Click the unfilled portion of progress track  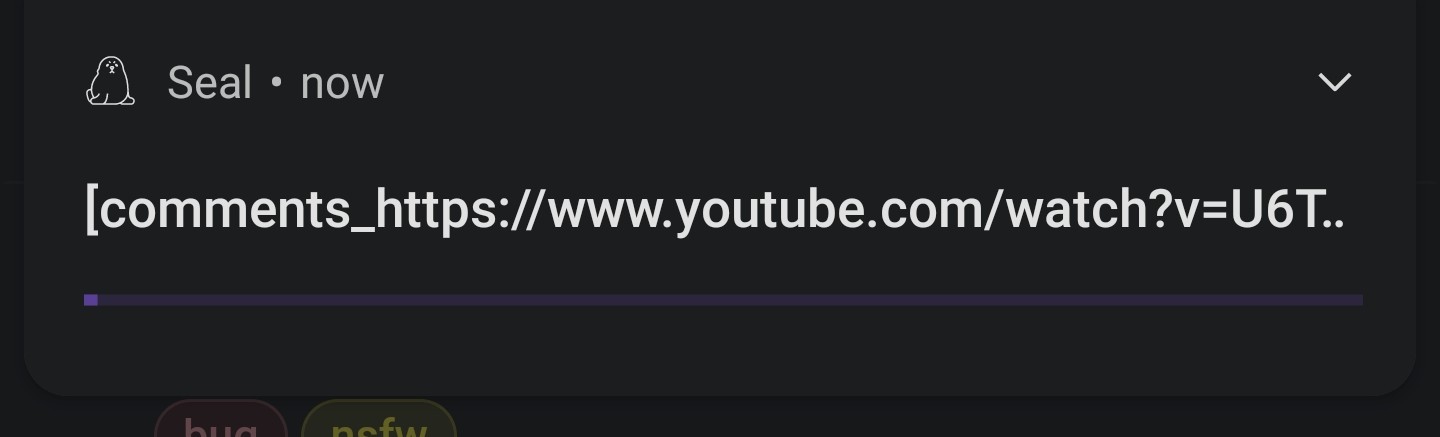coord(730,300)
